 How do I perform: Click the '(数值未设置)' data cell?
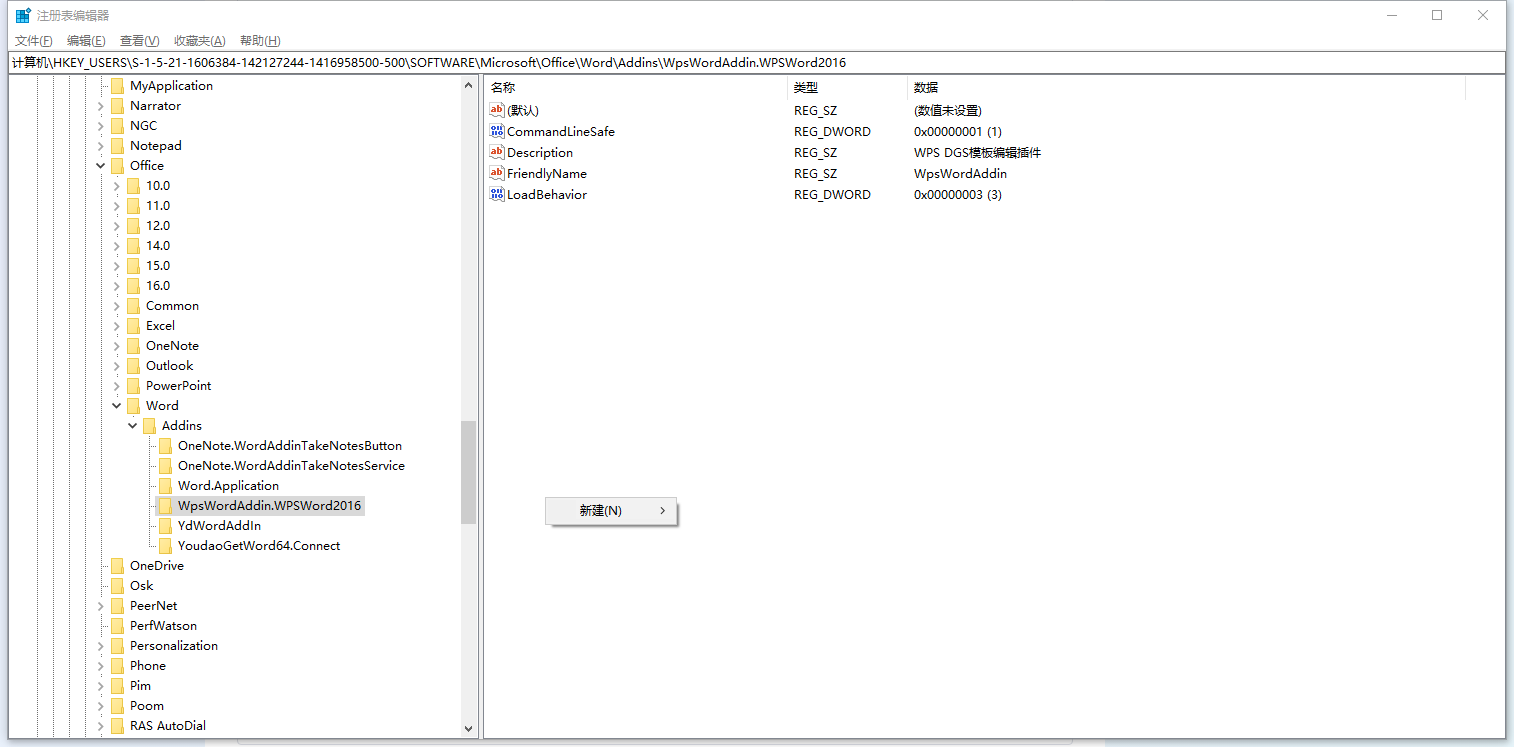click(x=948, y=111)
